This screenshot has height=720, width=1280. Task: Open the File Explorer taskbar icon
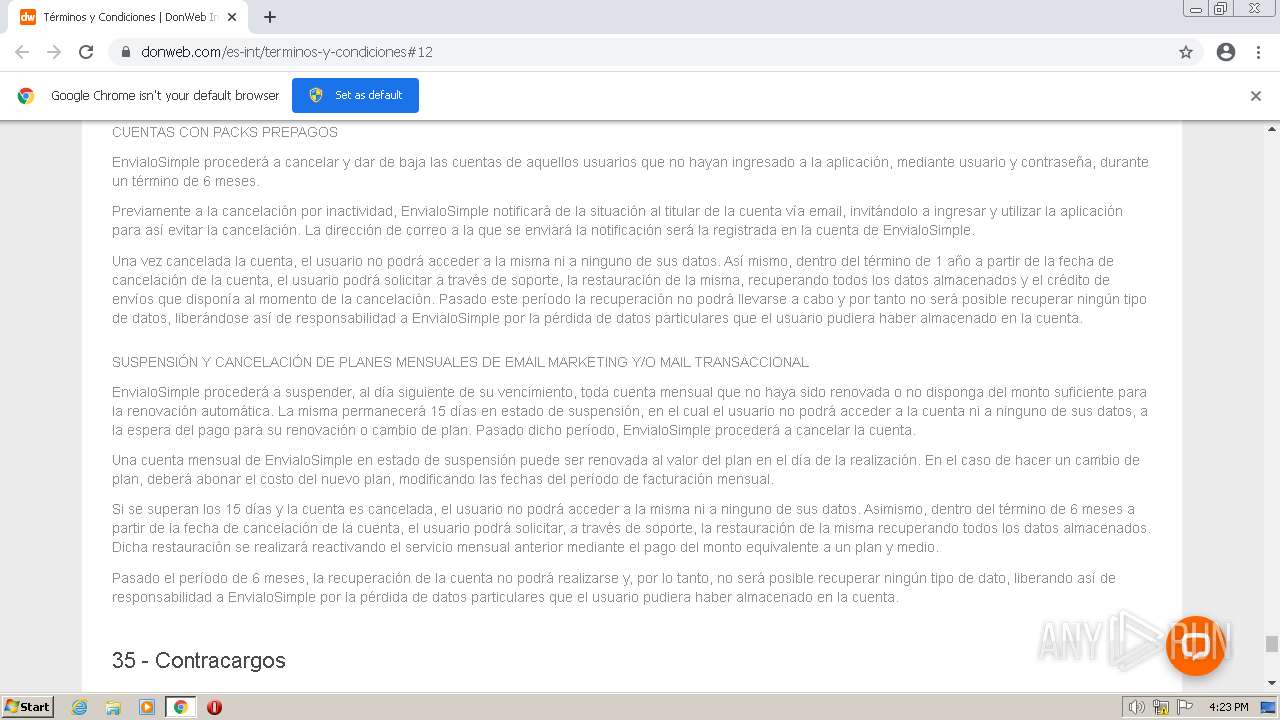tap(113, 707)
